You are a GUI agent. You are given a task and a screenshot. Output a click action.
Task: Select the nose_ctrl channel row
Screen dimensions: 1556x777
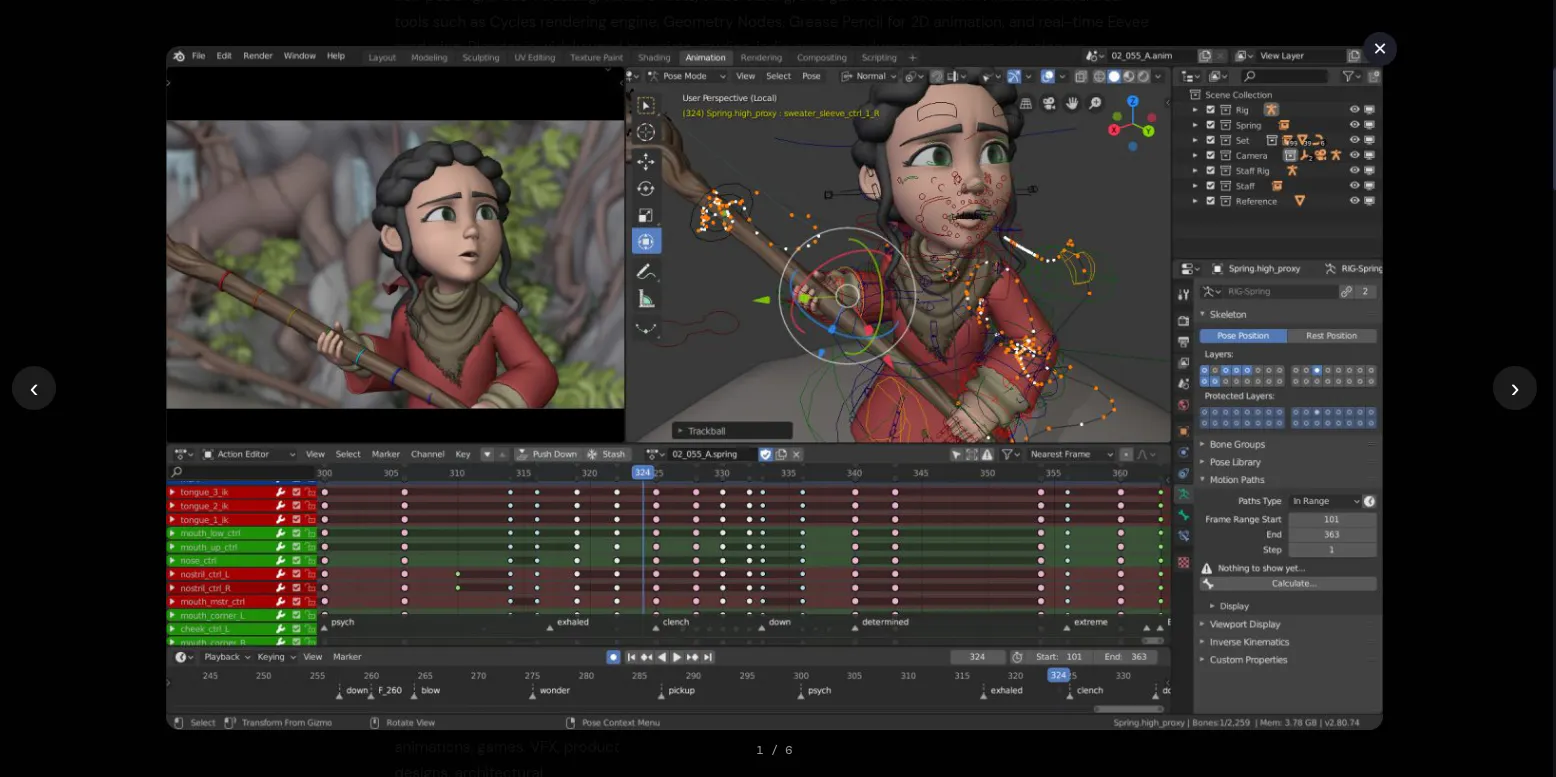pyautogui.click(x=241, y=561)
